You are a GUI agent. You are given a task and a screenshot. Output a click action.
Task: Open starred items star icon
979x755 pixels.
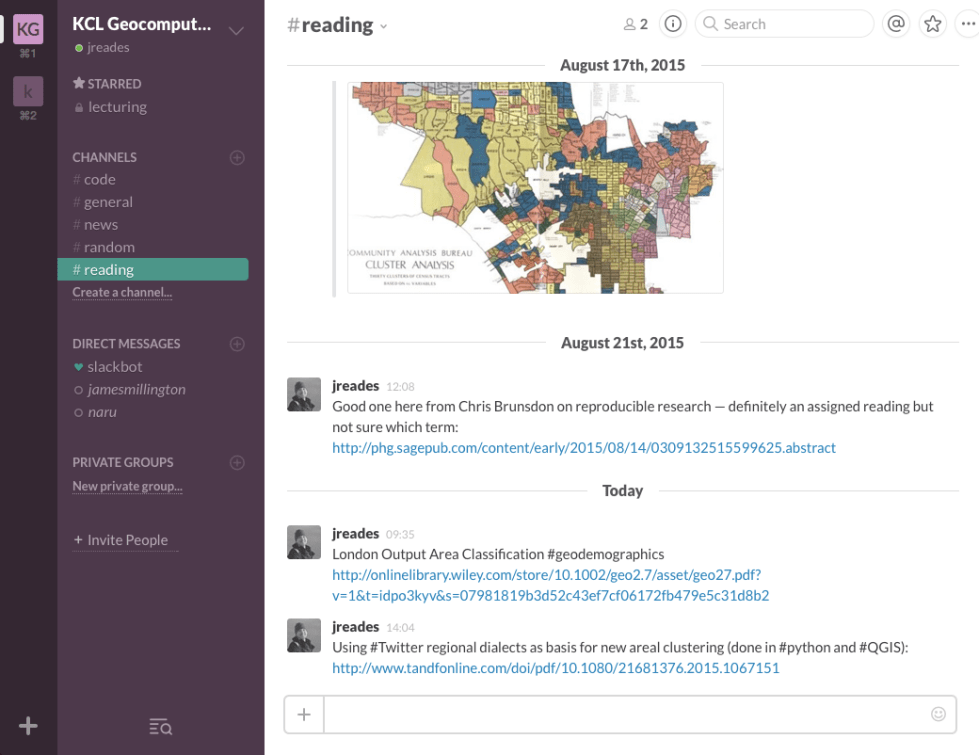[933, 24]
